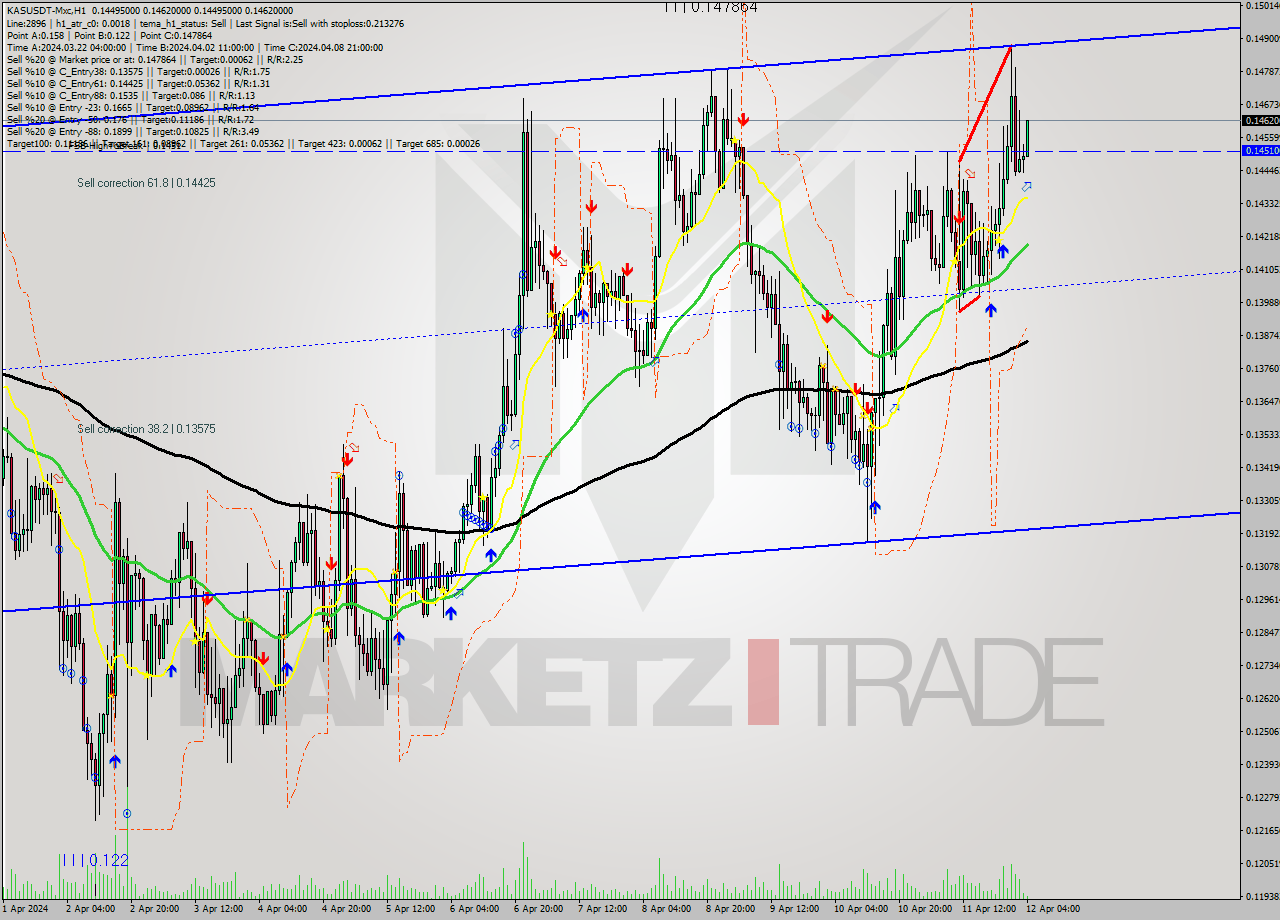The image size is (1280, 920).
Task: Click the 0.12393 price axis label
Action: (1263, 765)
